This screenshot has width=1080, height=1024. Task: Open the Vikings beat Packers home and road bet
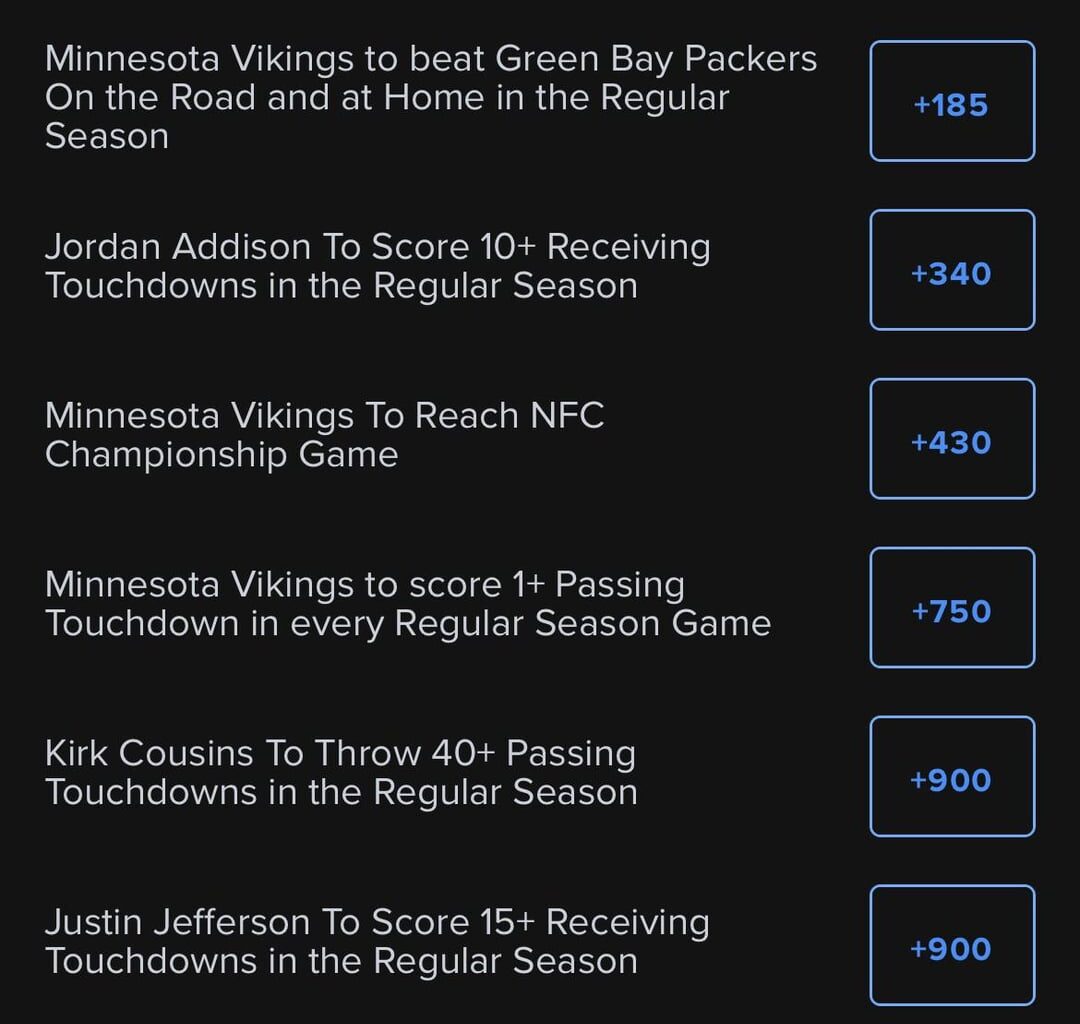tap(430, 97)
